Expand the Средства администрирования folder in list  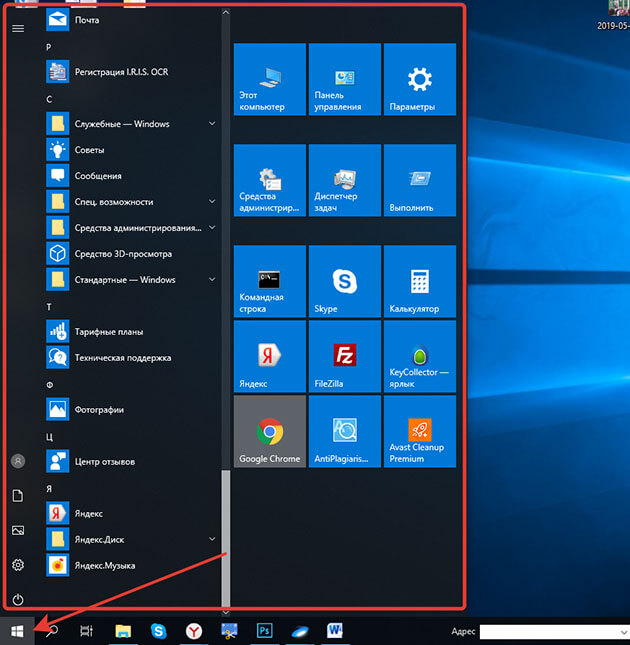[212, 227]
